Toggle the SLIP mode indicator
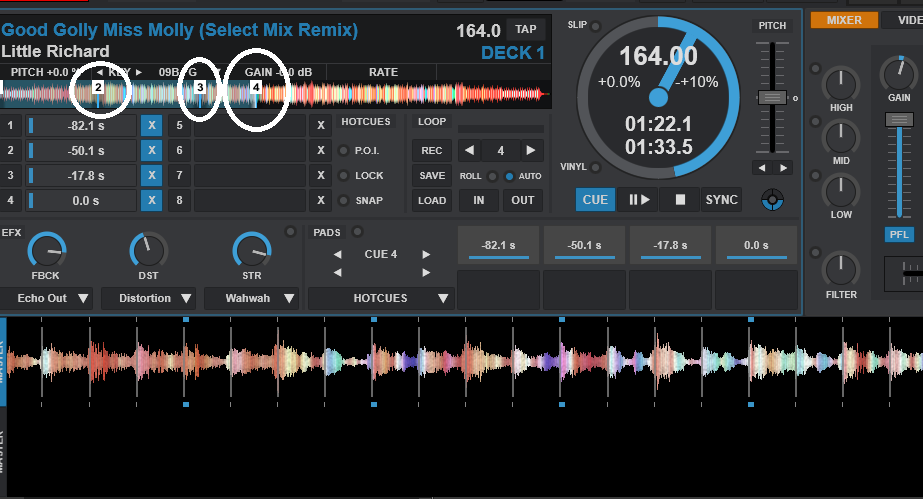 [597, 25]
